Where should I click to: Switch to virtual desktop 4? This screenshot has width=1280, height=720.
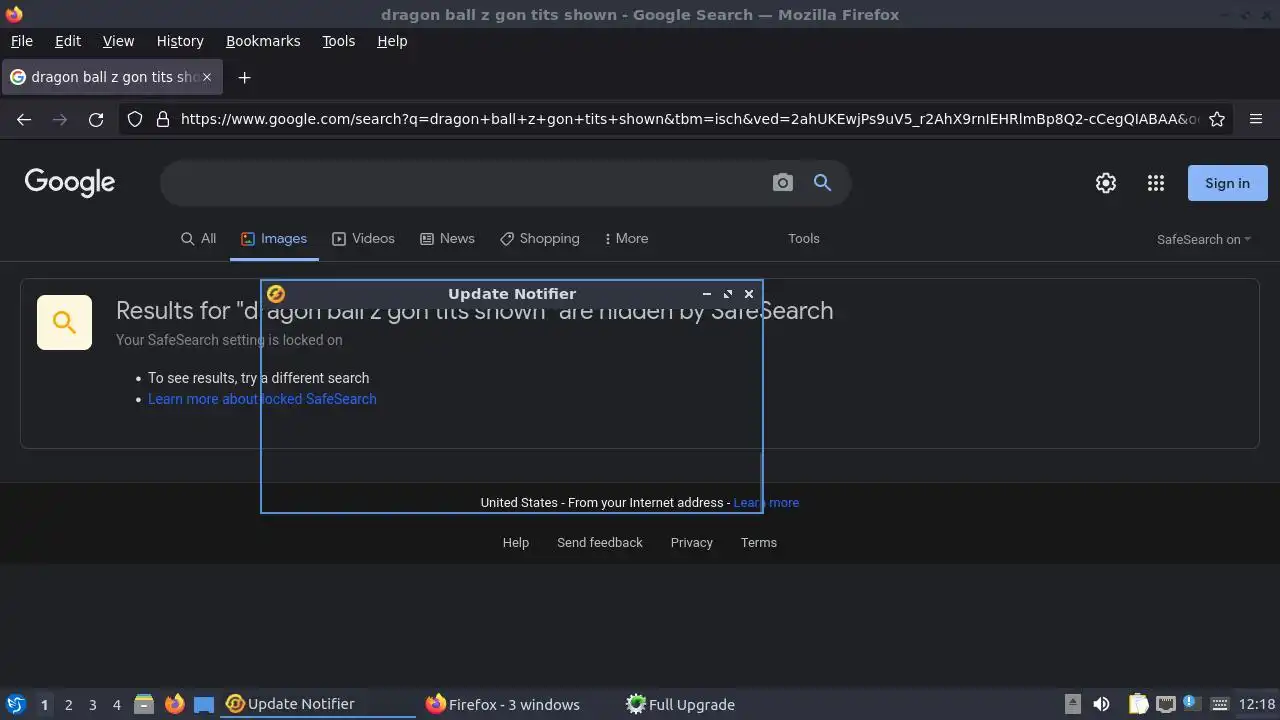tap(116, 704)
